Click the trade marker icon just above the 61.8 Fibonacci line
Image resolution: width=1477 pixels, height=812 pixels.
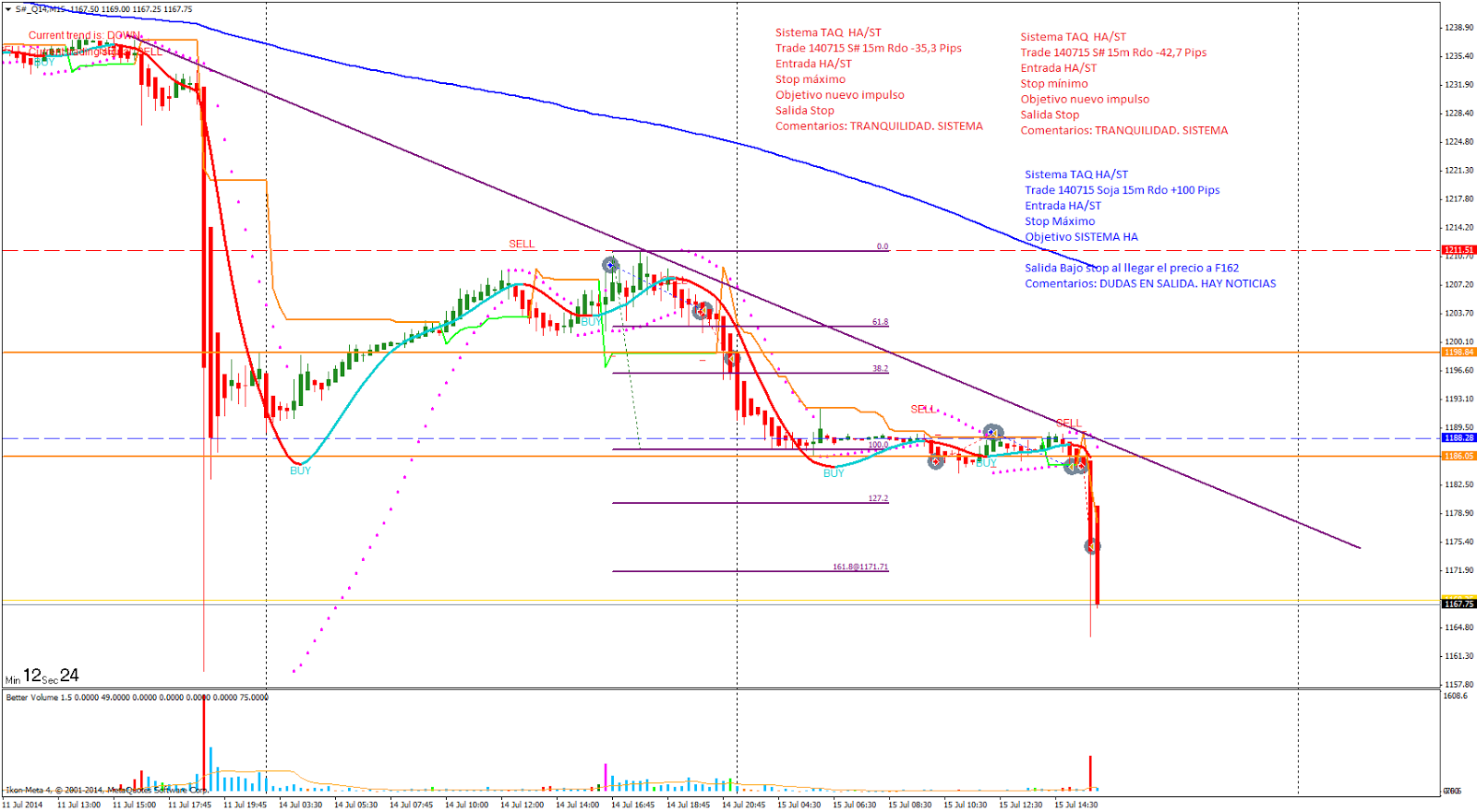[x=702, y=311]
